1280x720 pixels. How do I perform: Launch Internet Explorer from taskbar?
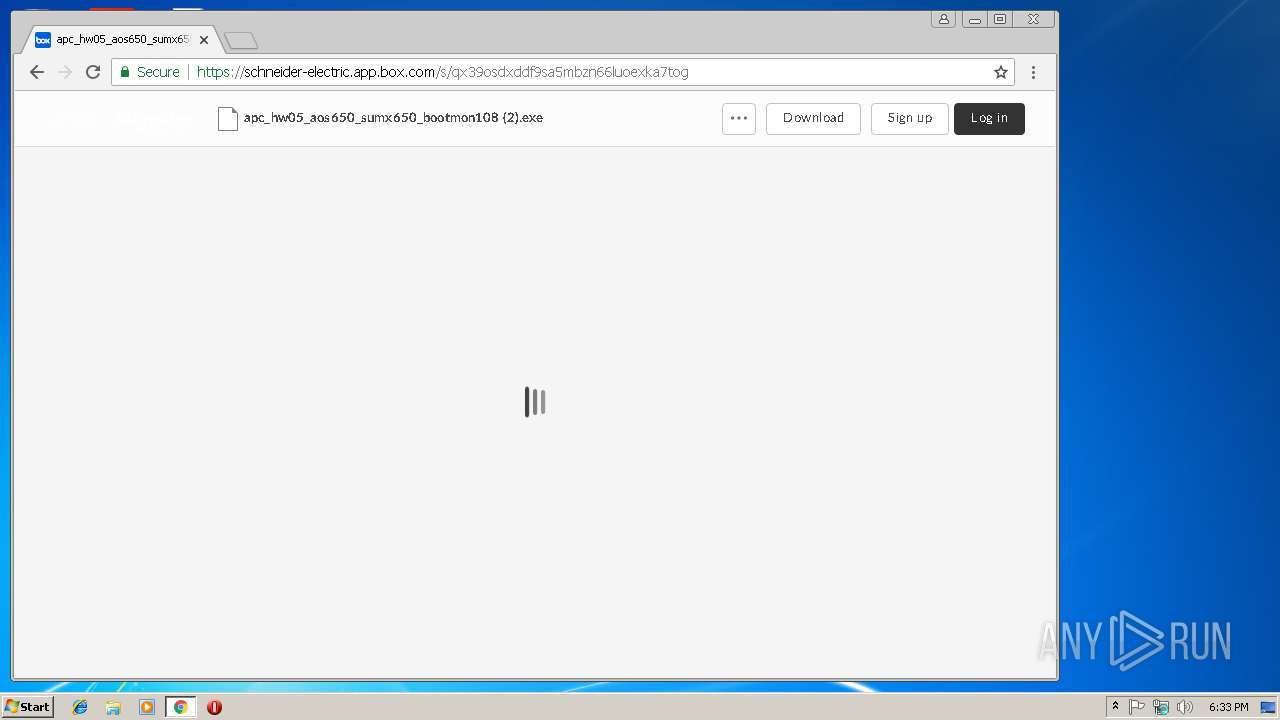click(80, 707)
